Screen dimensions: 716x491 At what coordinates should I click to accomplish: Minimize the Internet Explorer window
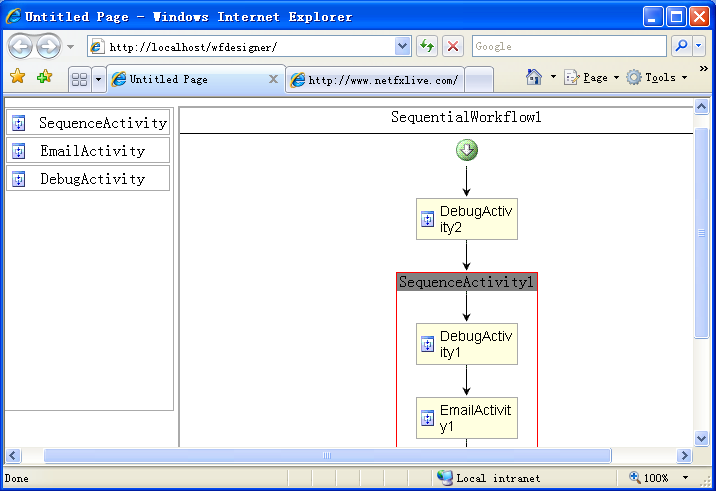tap(653, 17)
